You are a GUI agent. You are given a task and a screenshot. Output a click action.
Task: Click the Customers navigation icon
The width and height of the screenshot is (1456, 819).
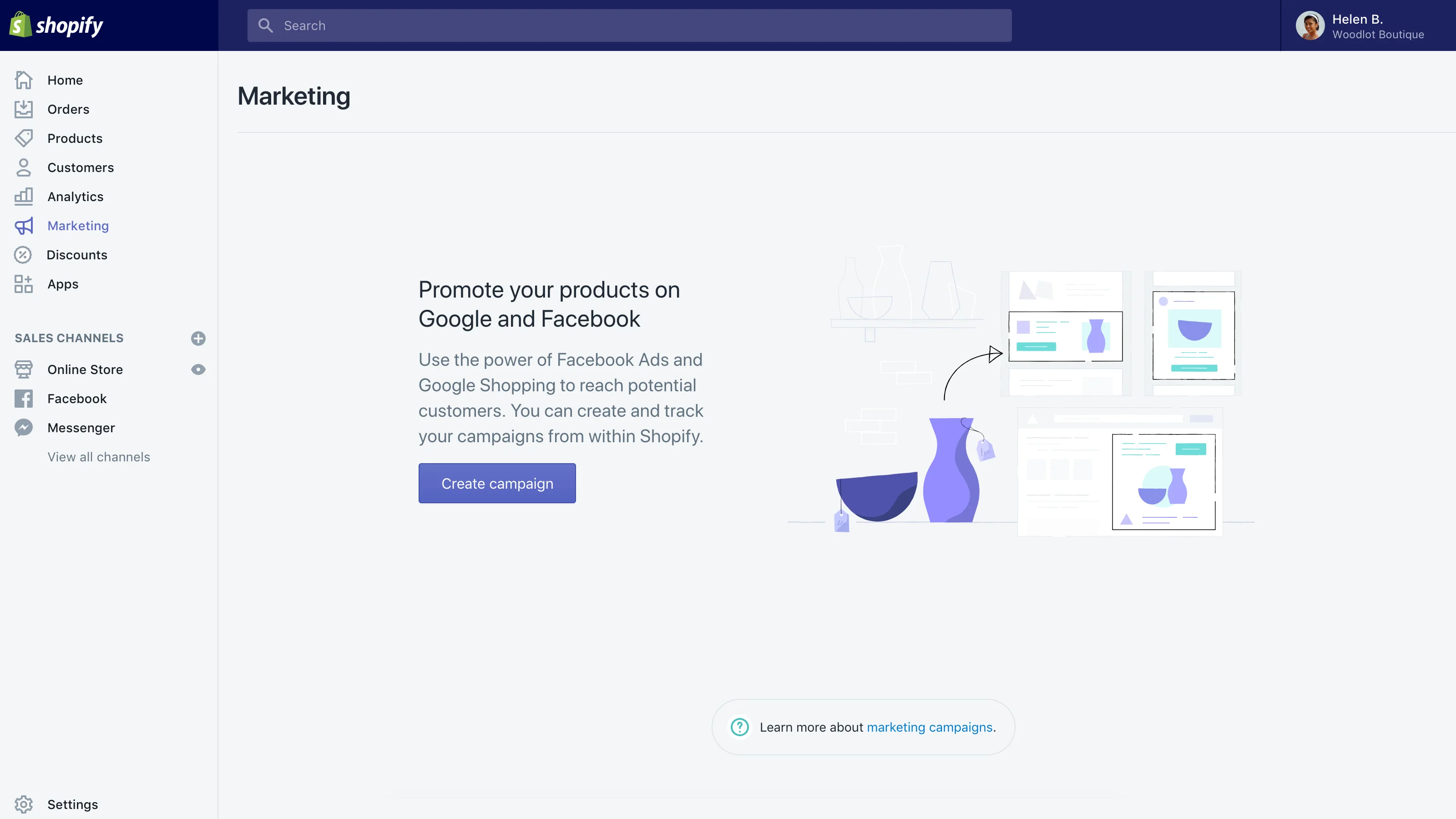pos(24,167)
